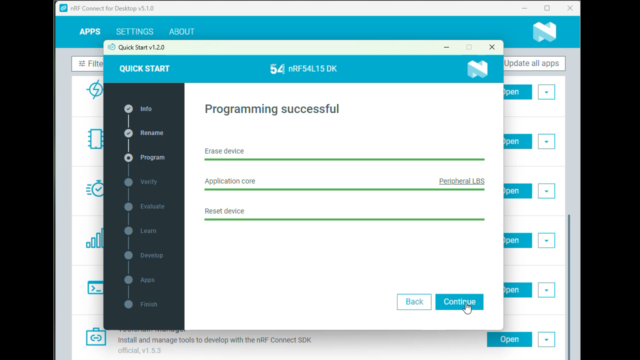Click the Toolchain Manager description text
Image resolution: width=640 pixels, height=360 pixels.
214,340
